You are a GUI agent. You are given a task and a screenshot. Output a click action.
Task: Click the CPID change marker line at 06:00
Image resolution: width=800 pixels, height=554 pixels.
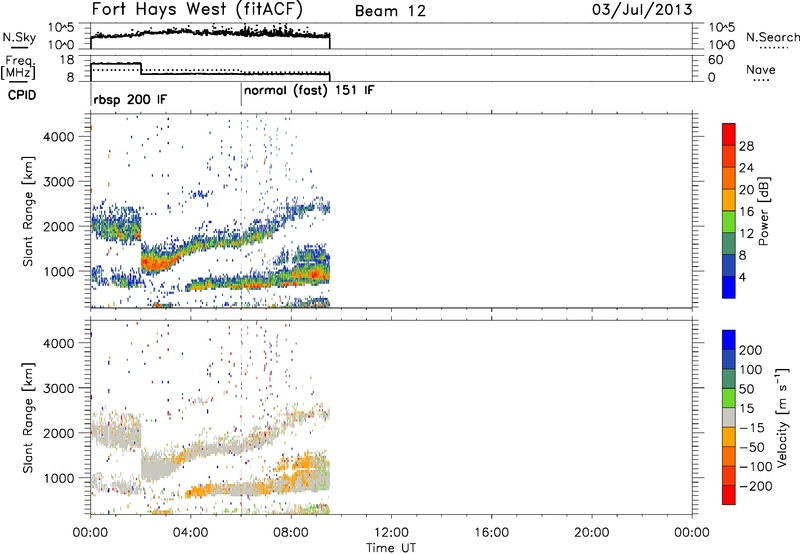(x=241, y=96)
